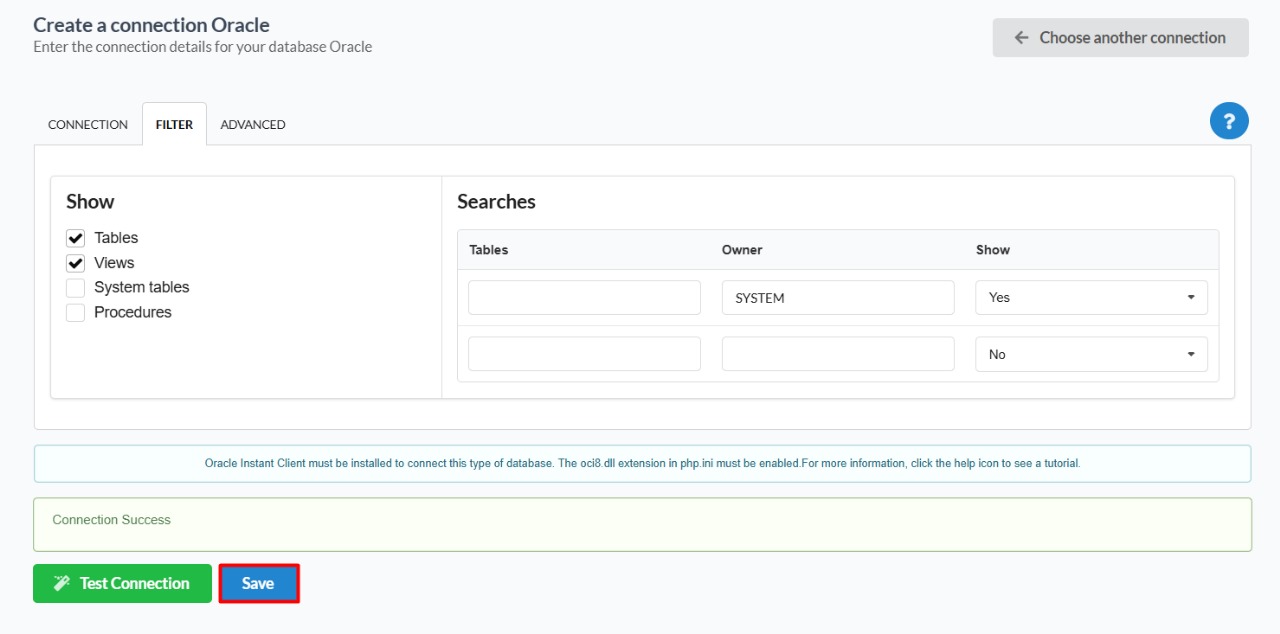Enable the Procedures checkbox
The height and width of the screenshot is (634, 1280).
point(76,313)
